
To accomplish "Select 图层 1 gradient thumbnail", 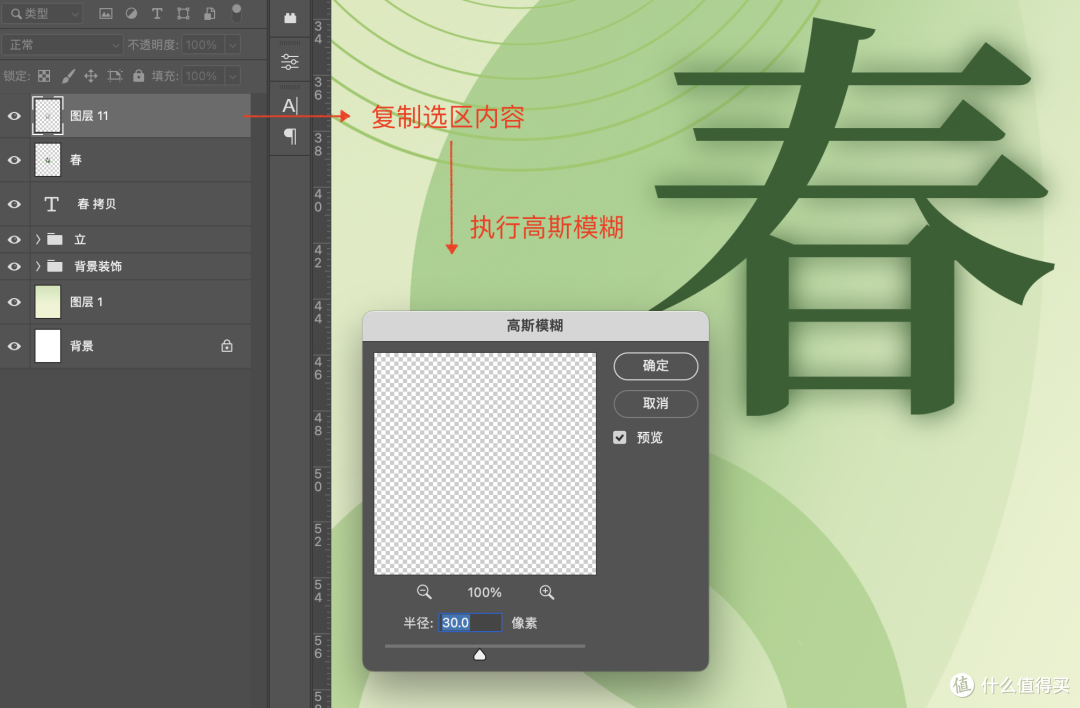I will point(48,302).
